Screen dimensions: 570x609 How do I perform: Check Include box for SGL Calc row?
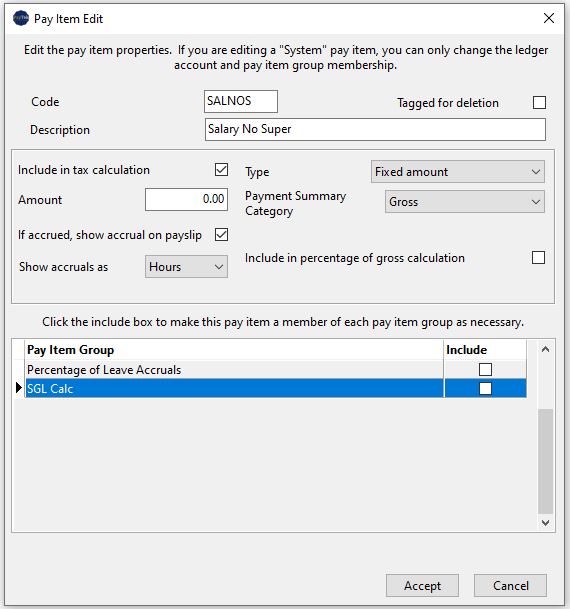coord(485,388)
